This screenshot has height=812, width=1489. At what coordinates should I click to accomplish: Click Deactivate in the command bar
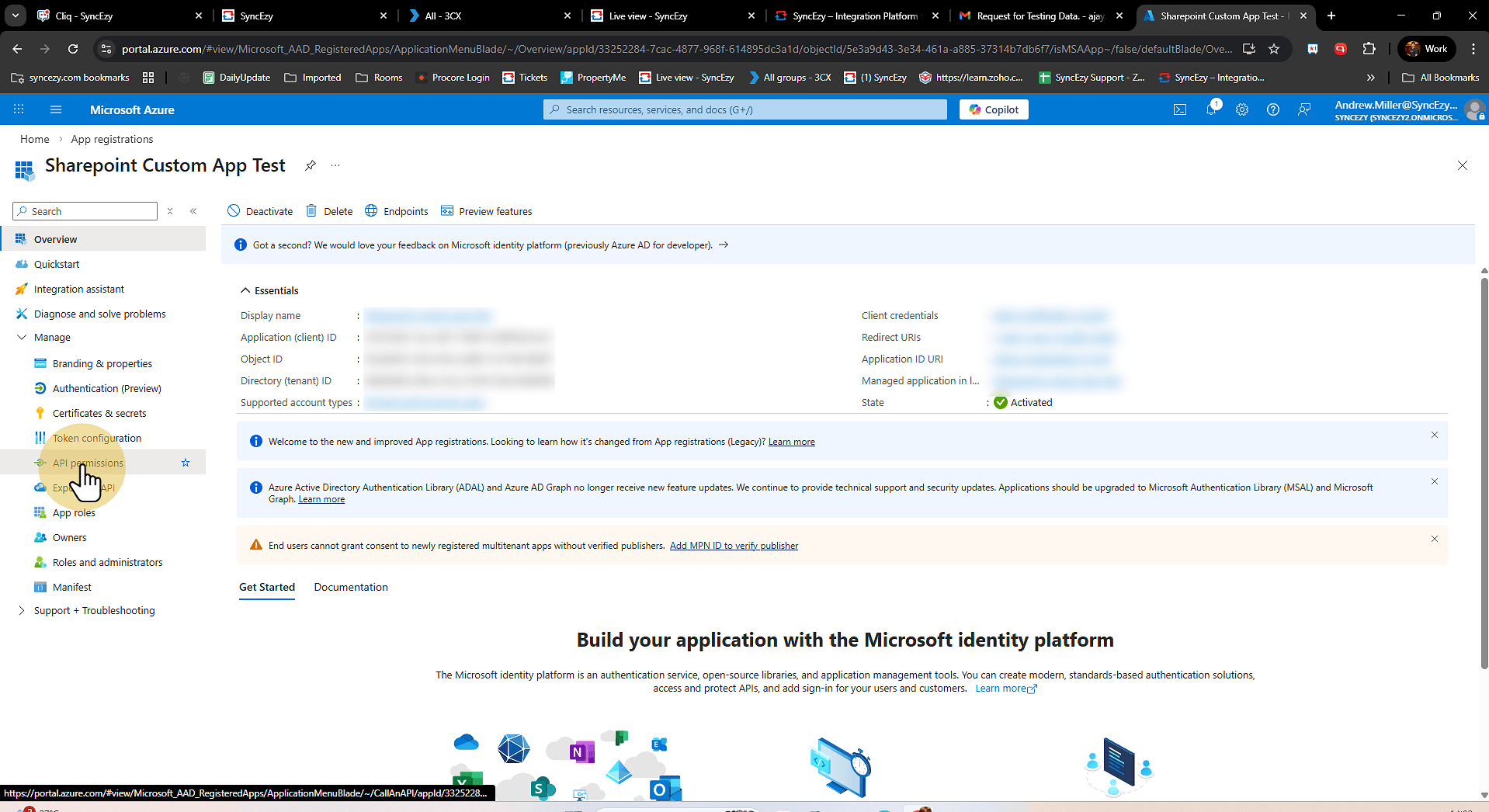click(x=260, y=211)
